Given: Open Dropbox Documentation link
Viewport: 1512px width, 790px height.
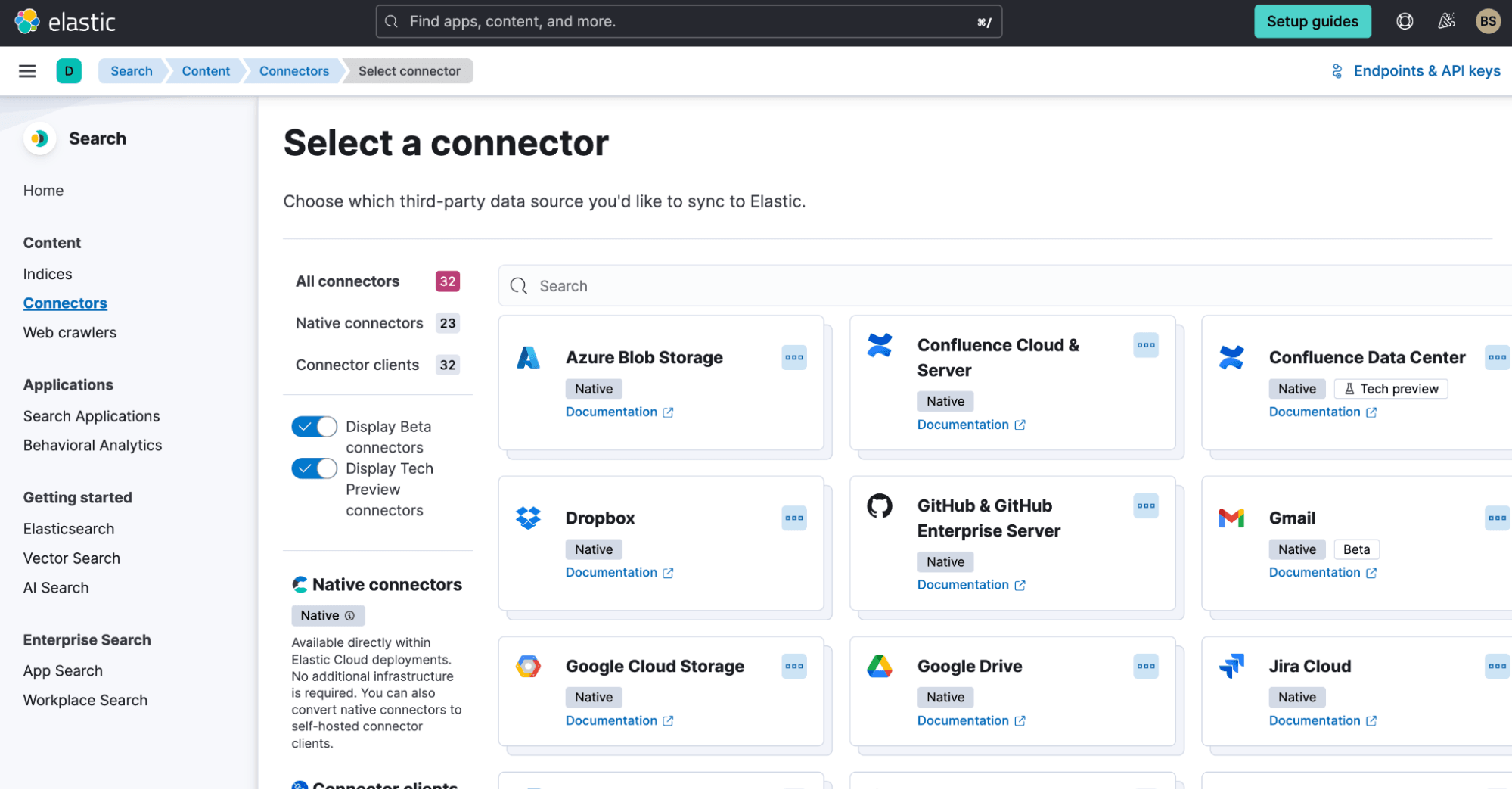Looking at the screenshot, I should (x=612, y=572).
